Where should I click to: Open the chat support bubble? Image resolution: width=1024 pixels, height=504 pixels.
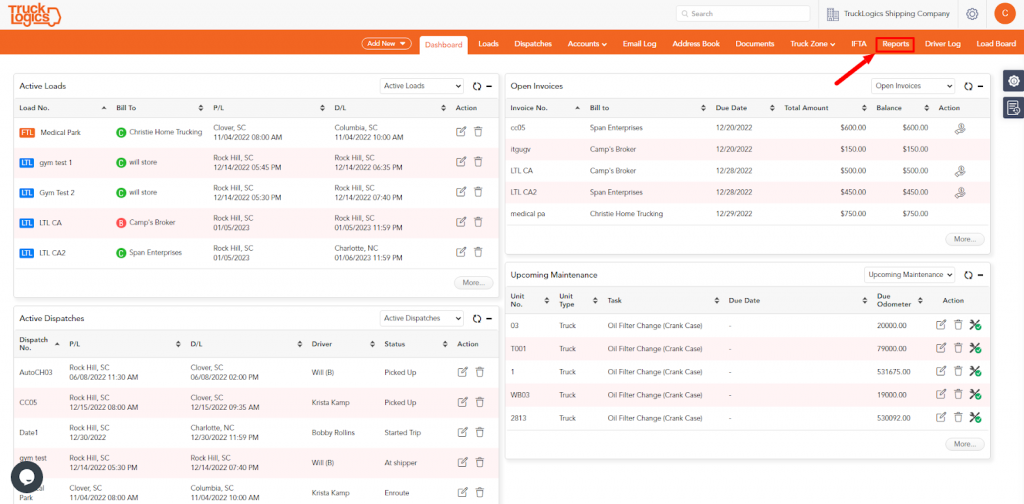[x=27, y=477]
